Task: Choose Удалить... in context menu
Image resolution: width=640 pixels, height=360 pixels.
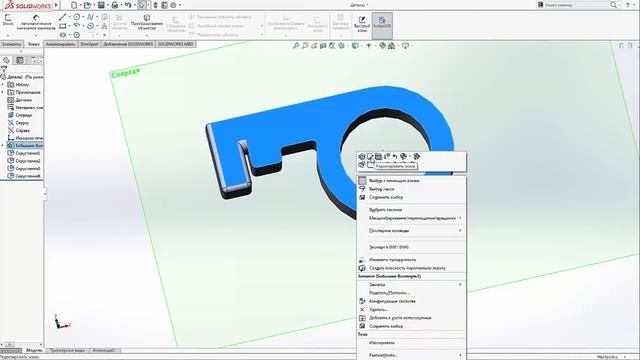Action: point(411,310)
